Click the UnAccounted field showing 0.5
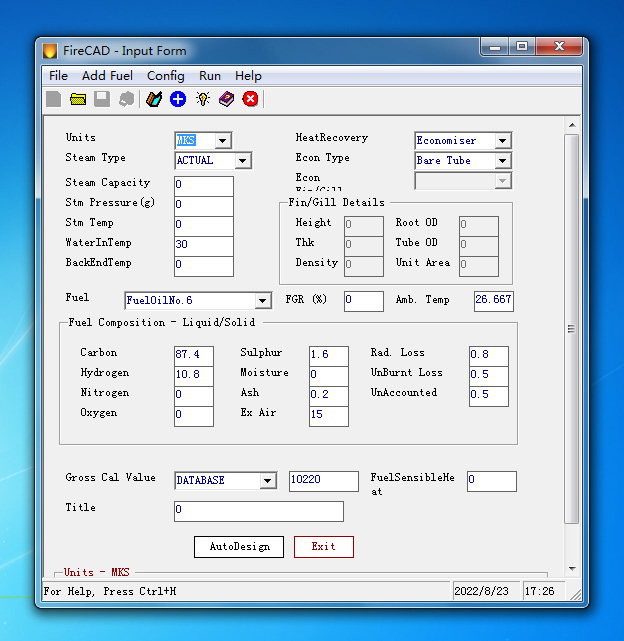 tap(489, 396)
